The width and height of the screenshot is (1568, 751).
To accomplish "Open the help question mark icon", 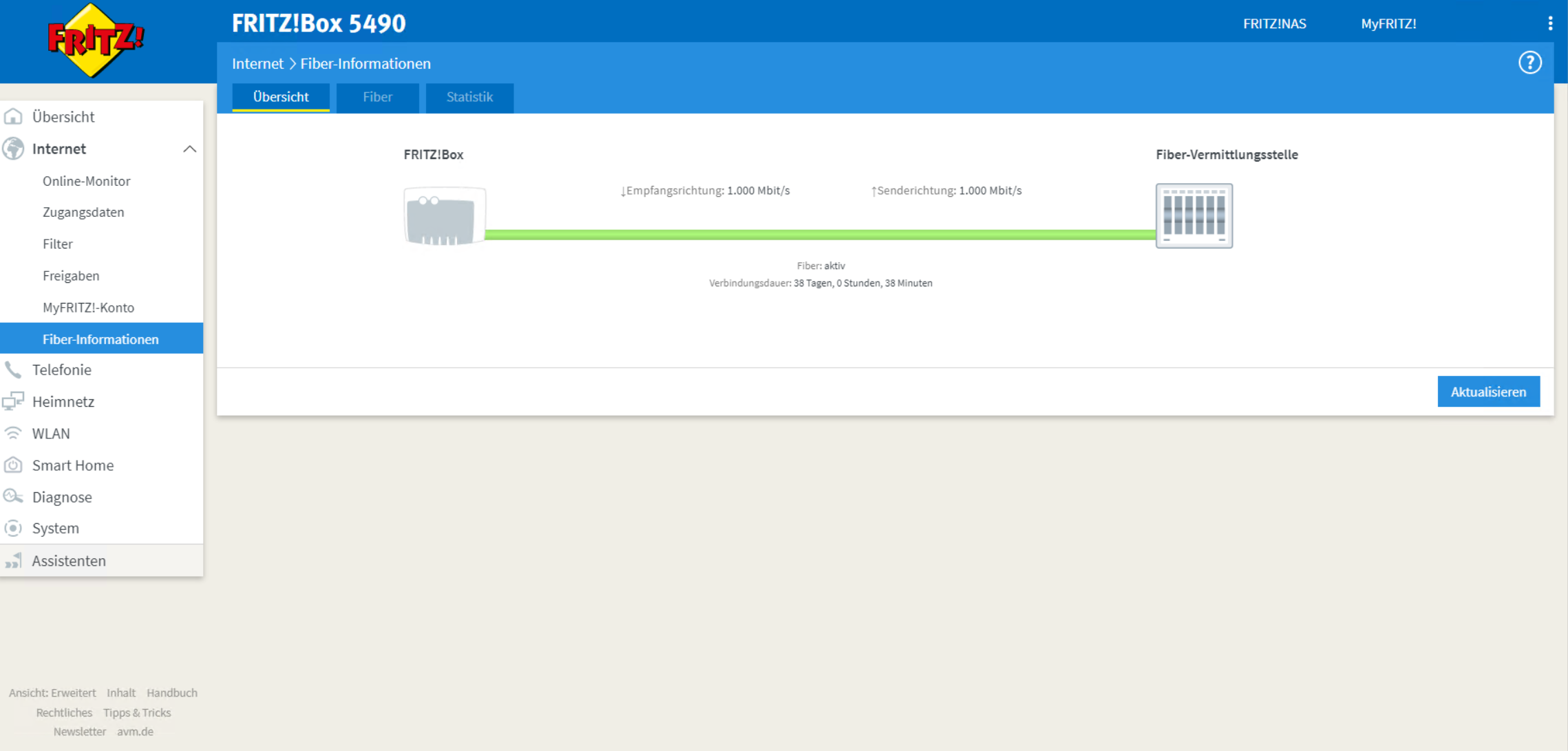I will pos(1529,63).
